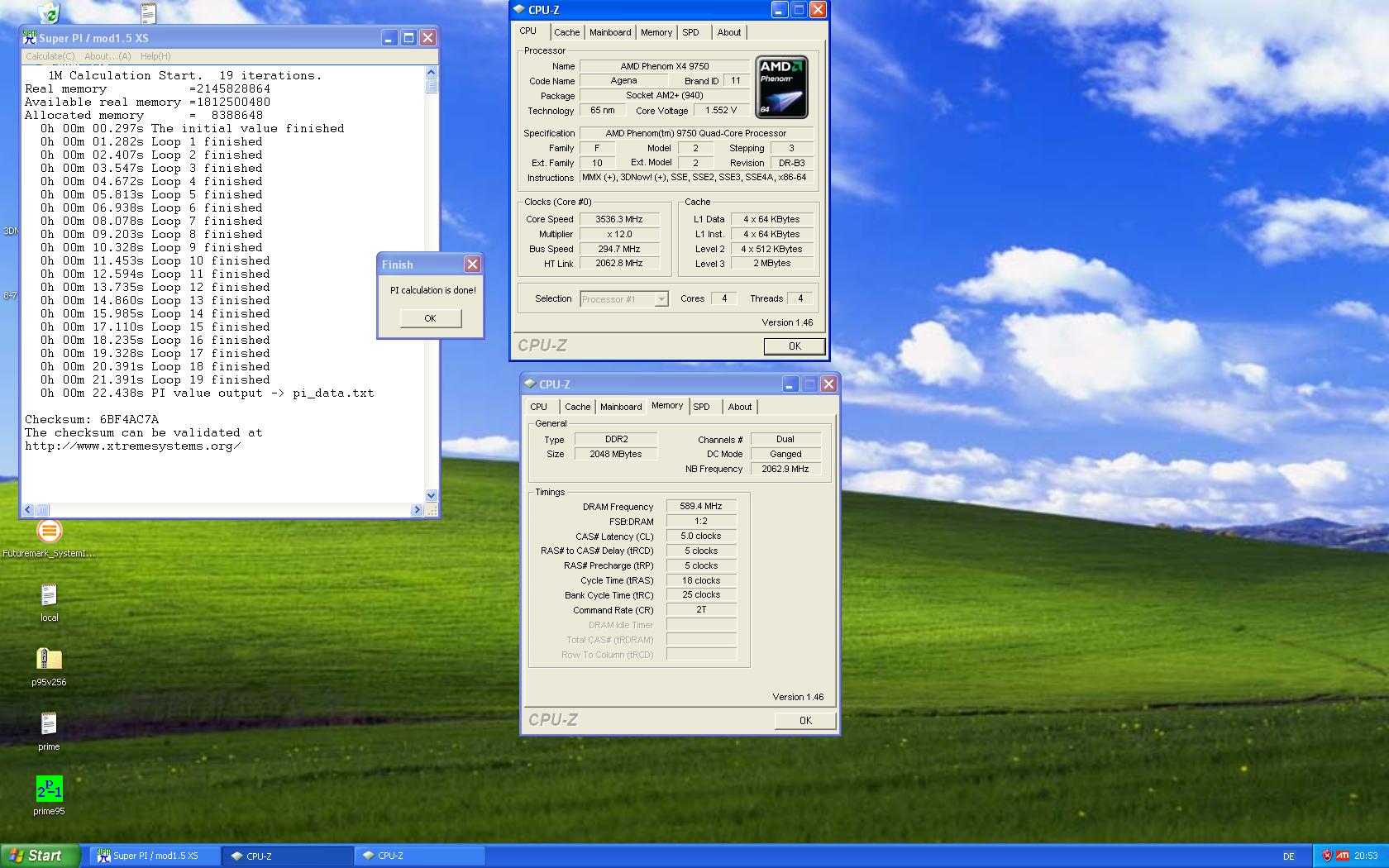Select Cache tab in lower CPU-Z window
Screen dimensions: 1389x868
(x=577, y=407)
